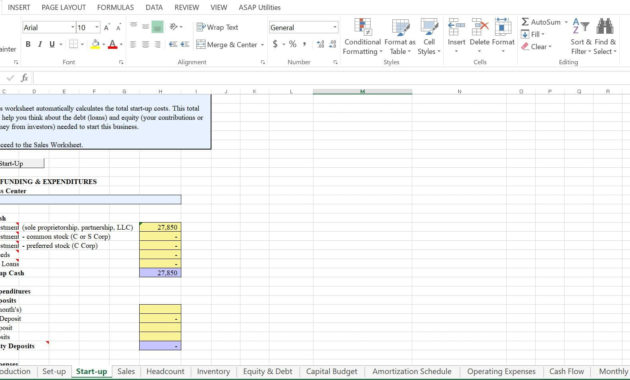Switch to the Capital Budget sheet

[331, 371]
